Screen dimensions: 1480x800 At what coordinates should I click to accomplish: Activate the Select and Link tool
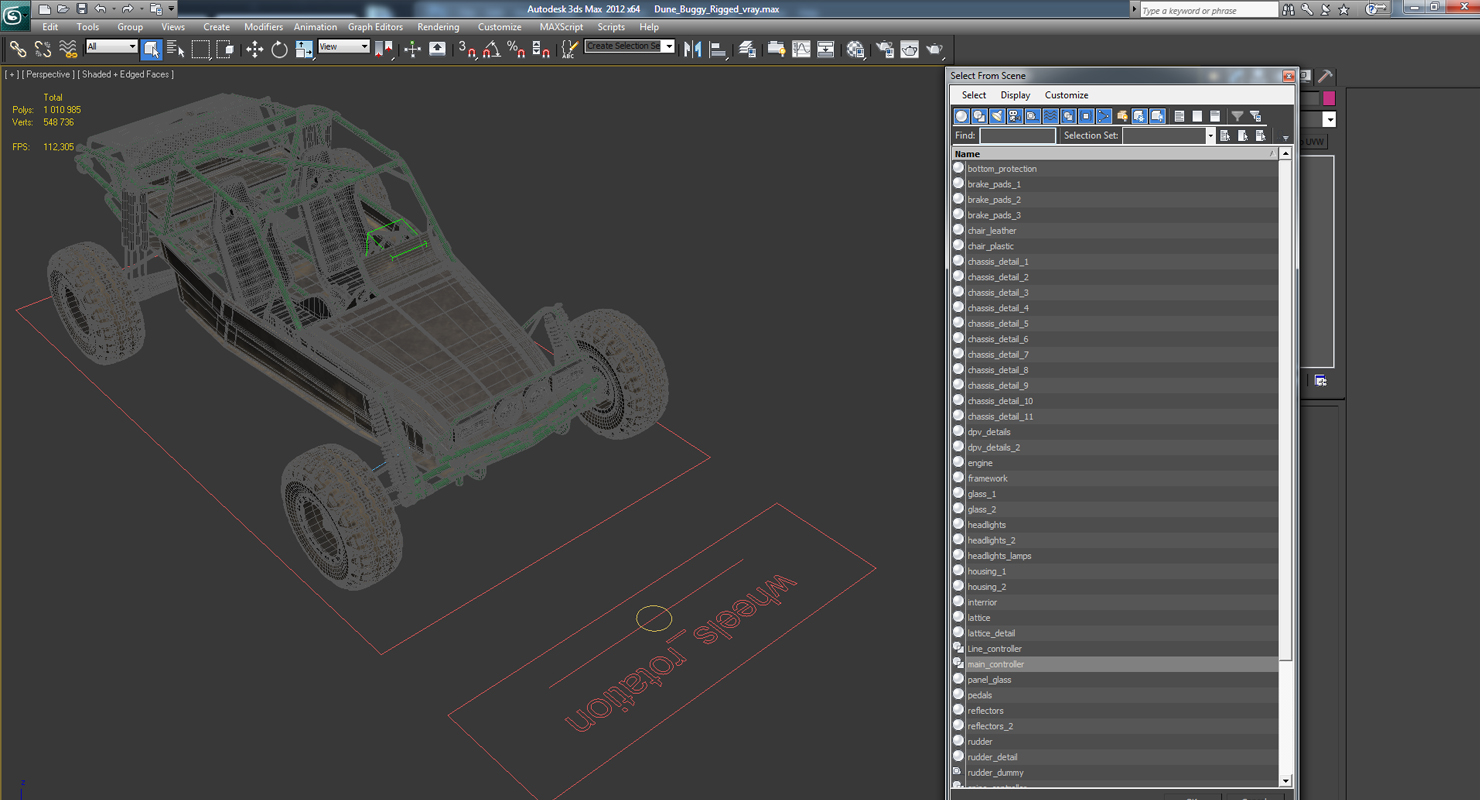point(18,49)
